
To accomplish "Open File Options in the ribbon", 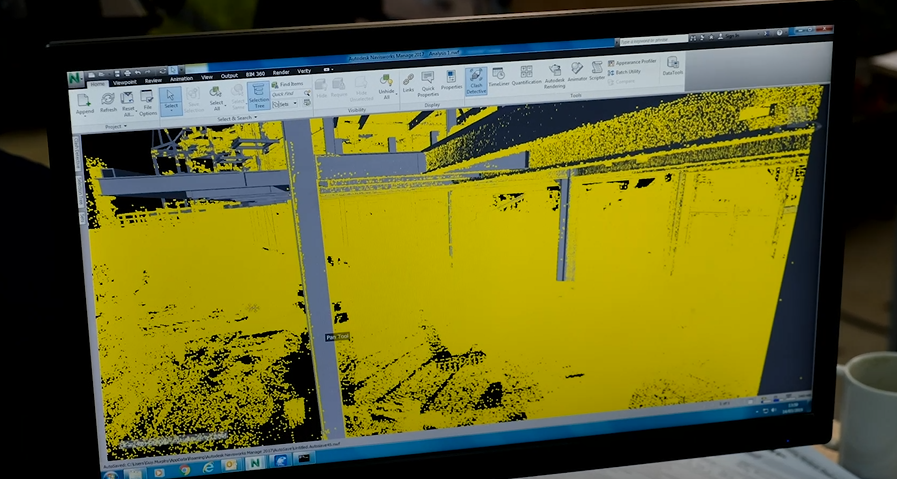I will click(x=148, y=102).
